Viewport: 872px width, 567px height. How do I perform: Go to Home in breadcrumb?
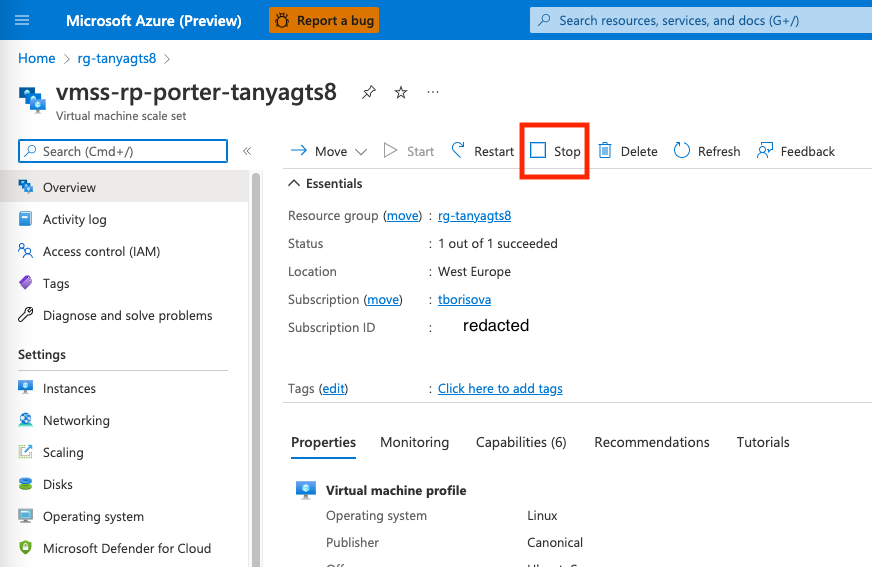click(36, 59)
